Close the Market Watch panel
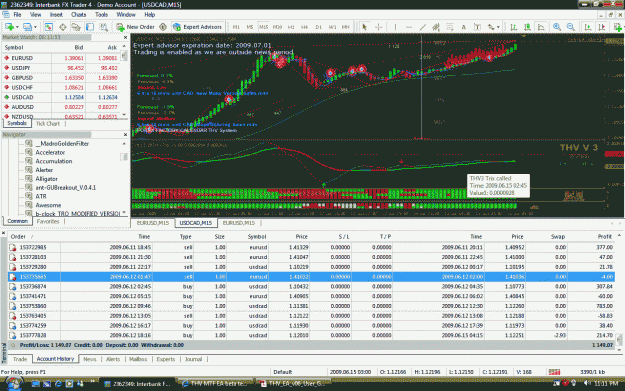The height and width of the screenshot is (391, 625). 125,37
